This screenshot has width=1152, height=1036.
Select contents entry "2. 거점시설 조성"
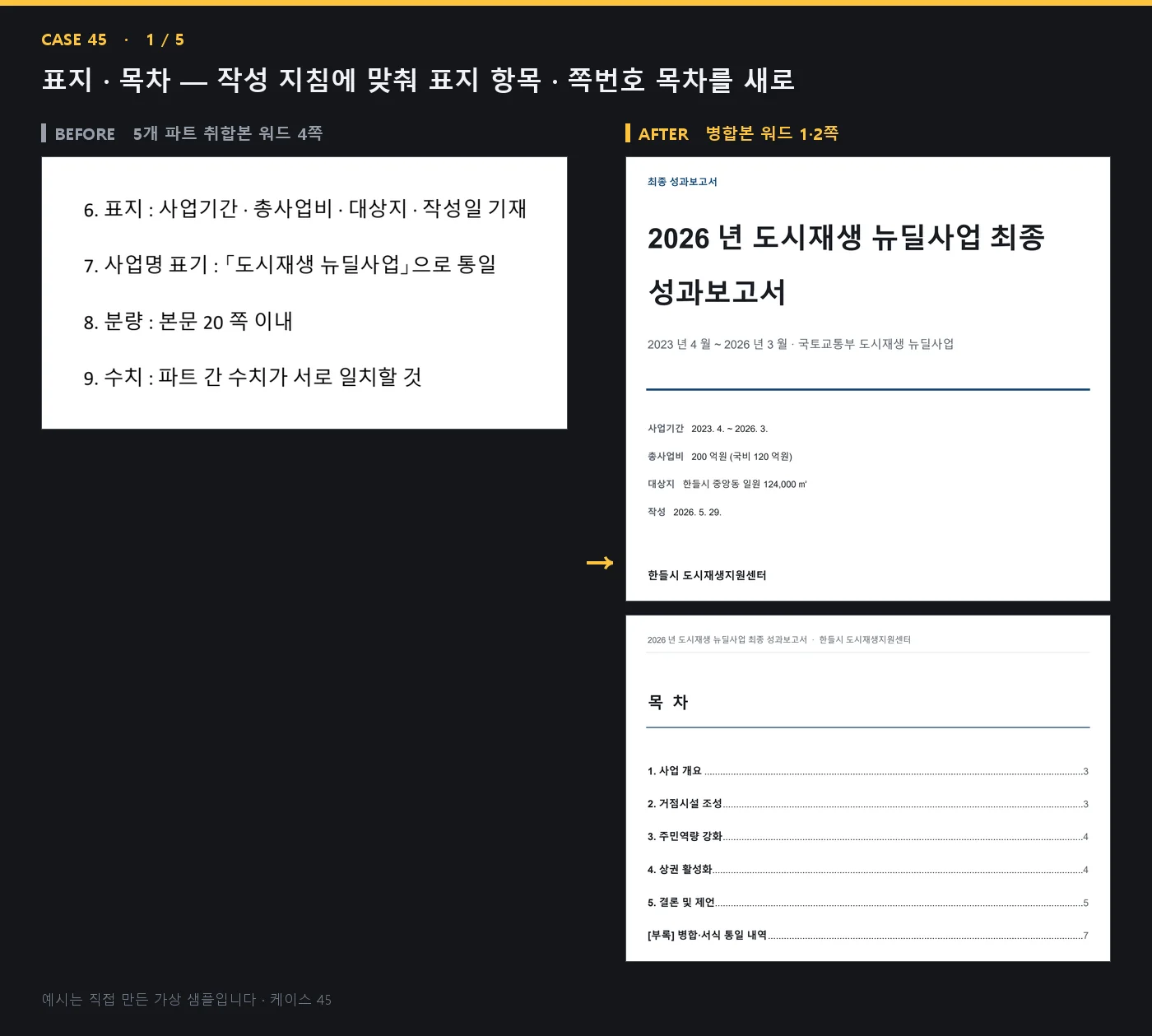[868, 804]
